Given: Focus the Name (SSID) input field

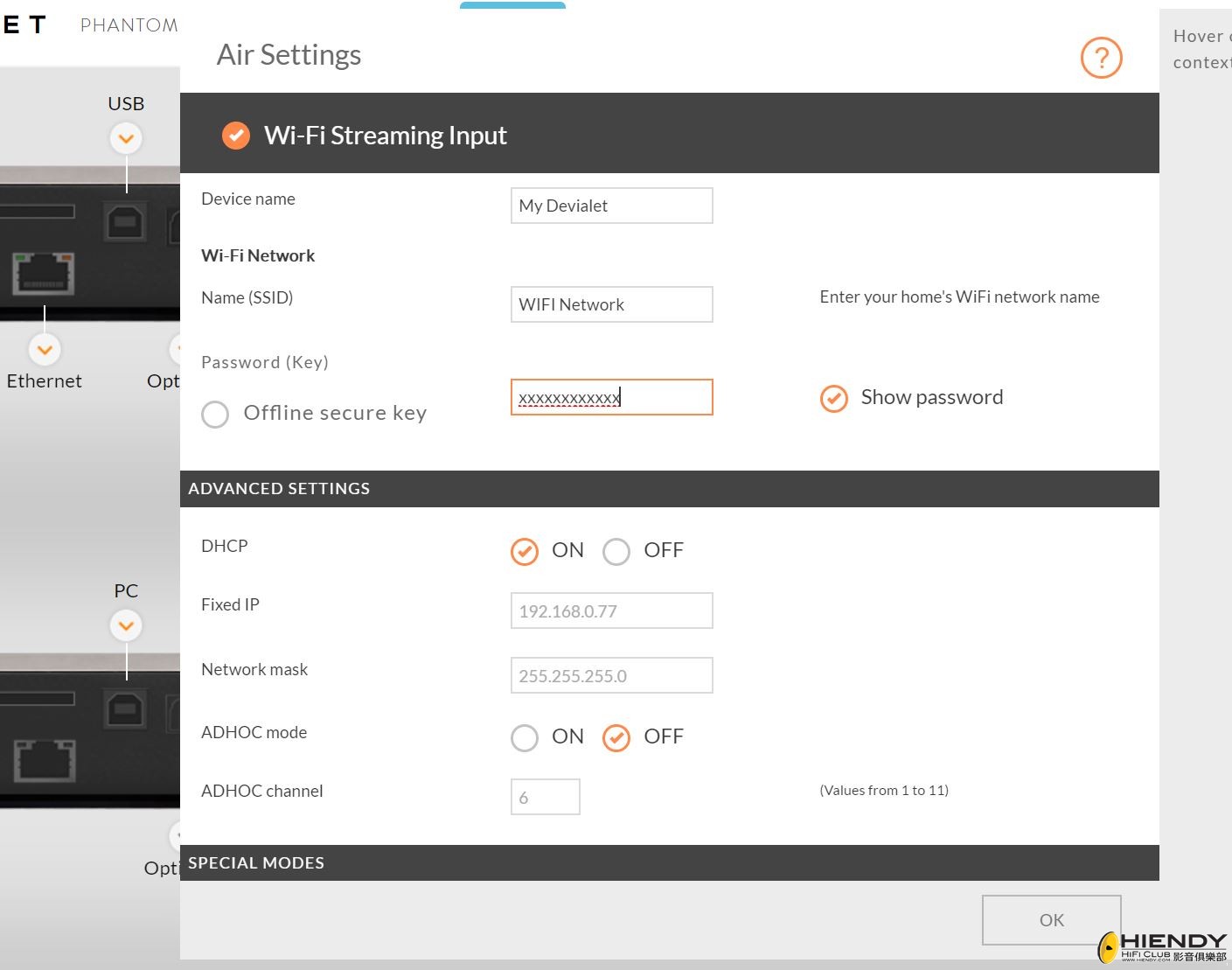Looking at the screenshot, I should click(611, 304).
